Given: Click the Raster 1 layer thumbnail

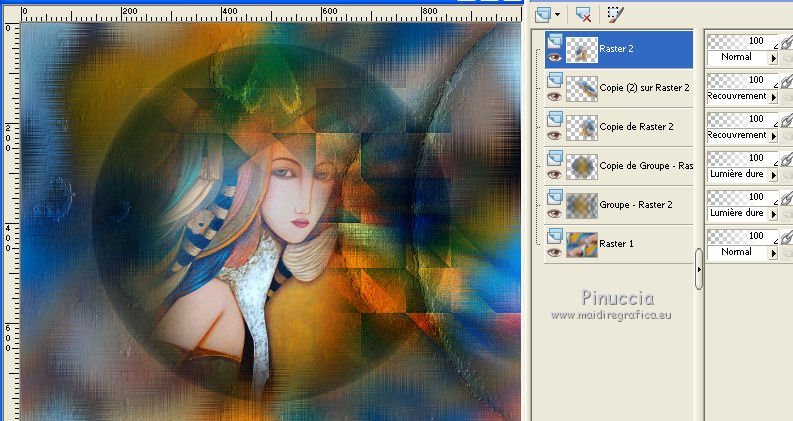Looking at the screenshot, I should click(582, 244).
